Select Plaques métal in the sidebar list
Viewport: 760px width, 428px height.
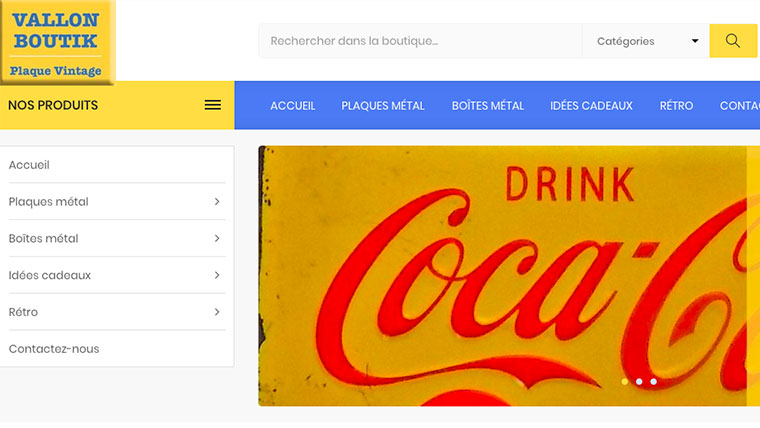[x=117, y=202]
